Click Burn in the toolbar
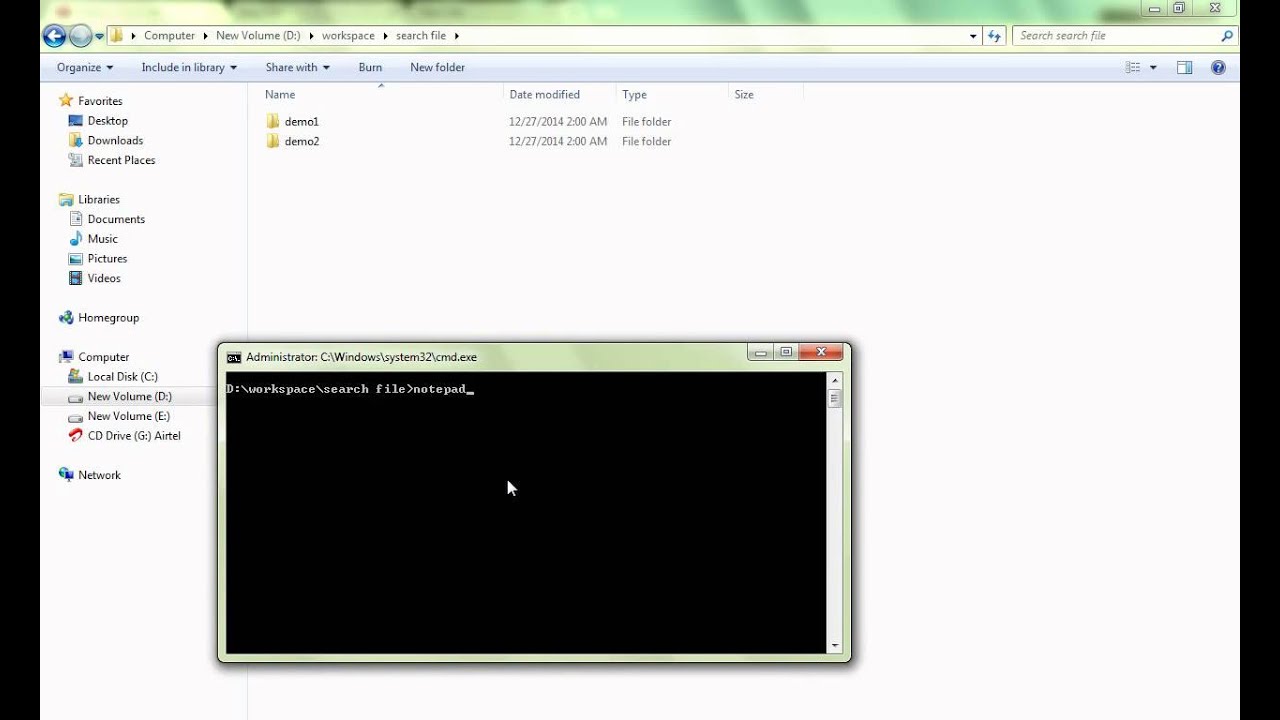The image size is (1280, 720). click(370, 68)
